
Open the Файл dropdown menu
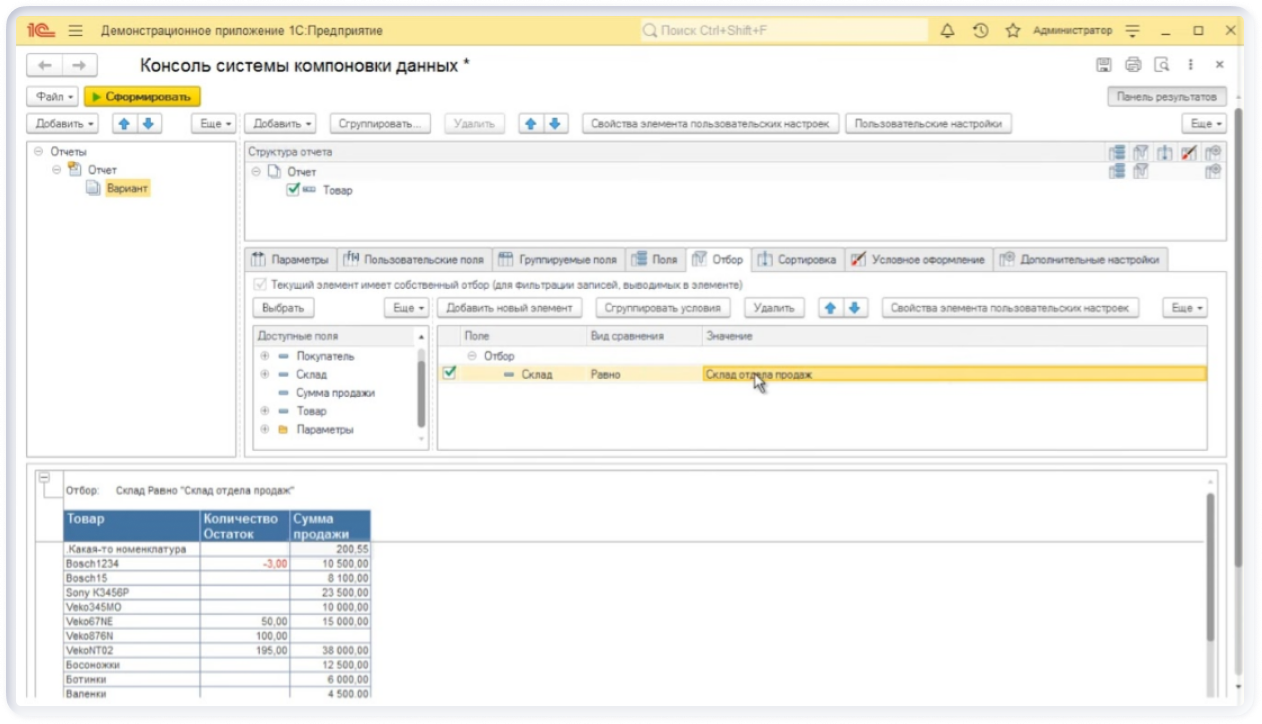pos(54,97)
